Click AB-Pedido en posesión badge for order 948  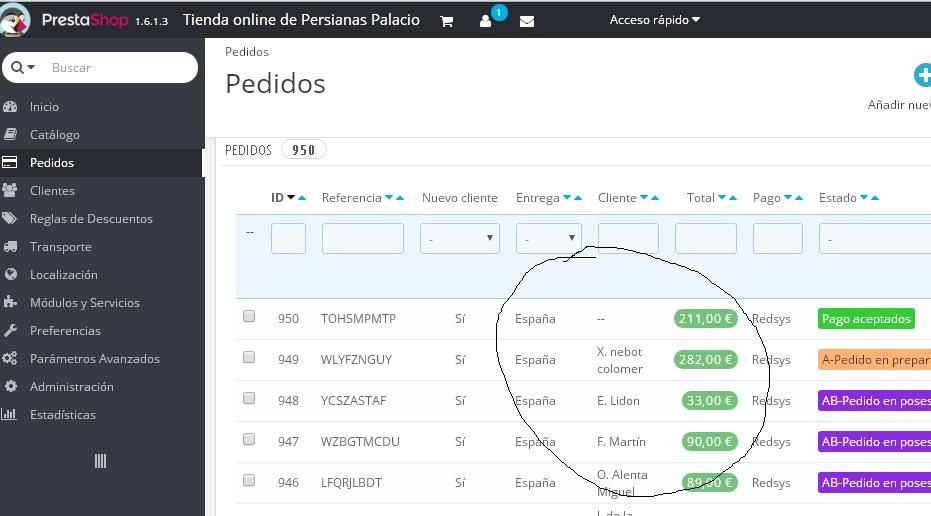pyautogui.click(x=875, y=401)
